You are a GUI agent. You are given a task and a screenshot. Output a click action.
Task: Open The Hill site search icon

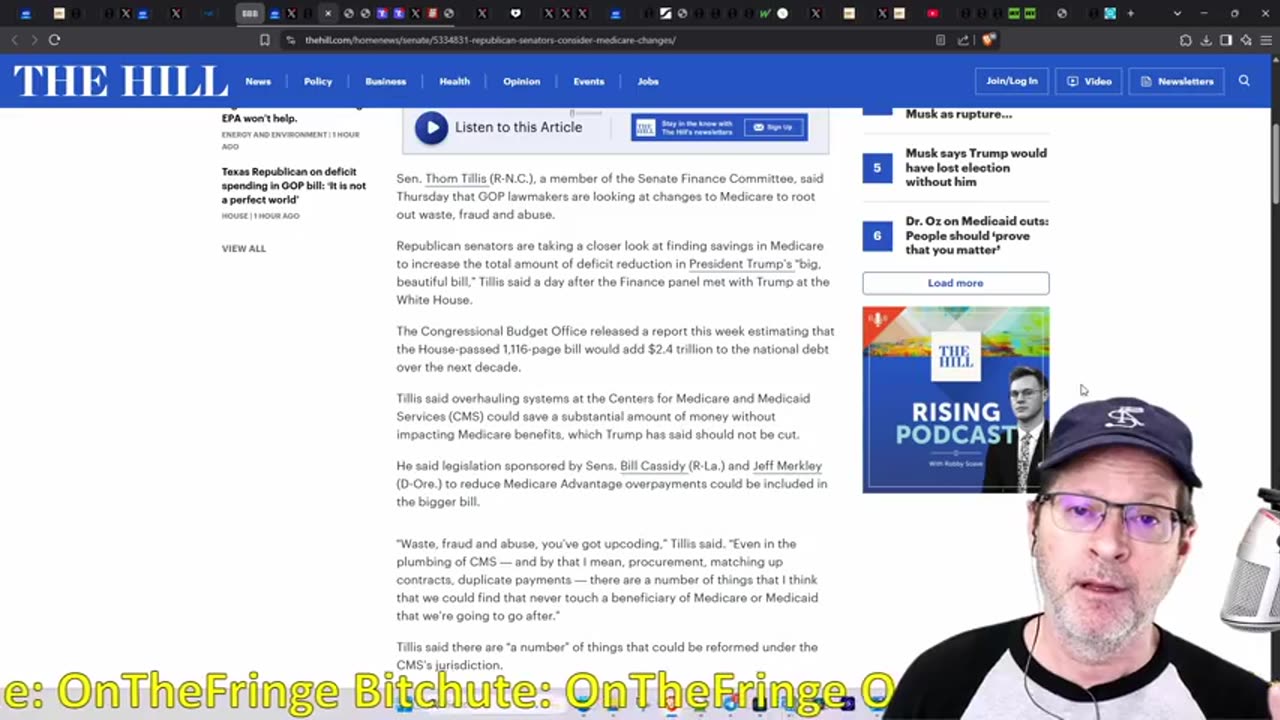click(1244, 81)
